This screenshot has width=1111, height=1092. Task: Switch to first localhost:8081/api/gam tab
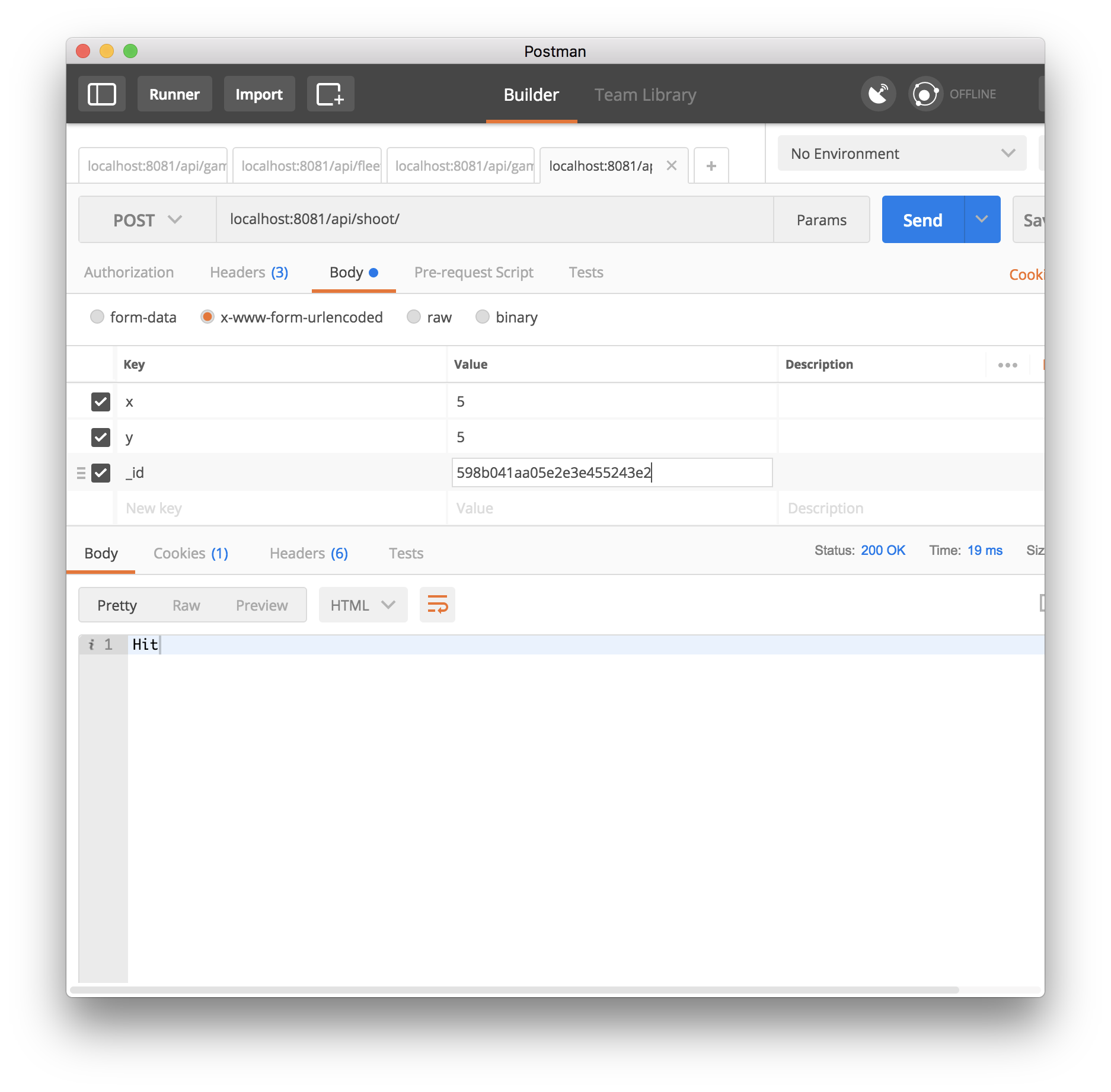coord(153,166)
